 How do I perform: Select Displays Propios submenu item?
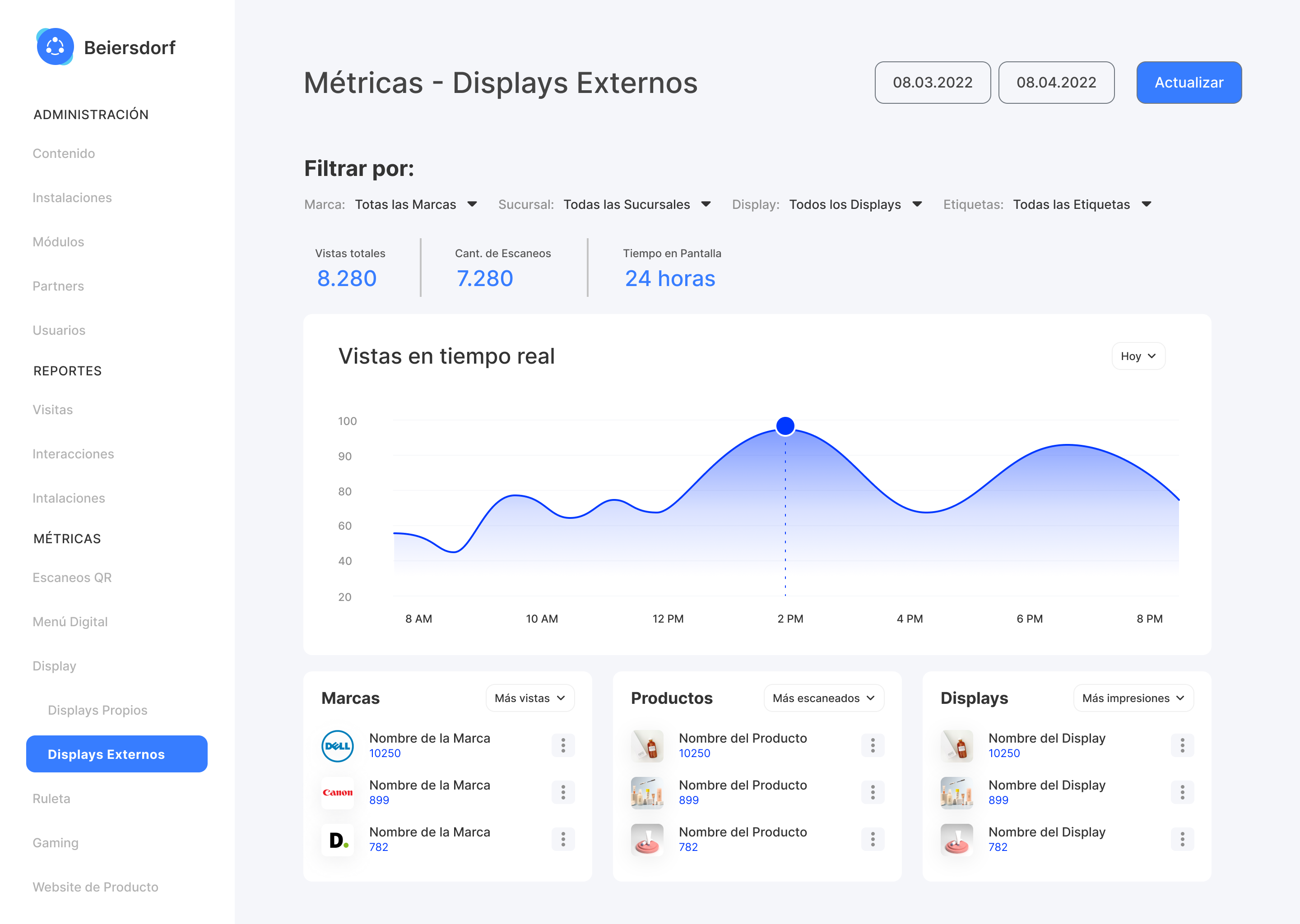coord(97,710)
